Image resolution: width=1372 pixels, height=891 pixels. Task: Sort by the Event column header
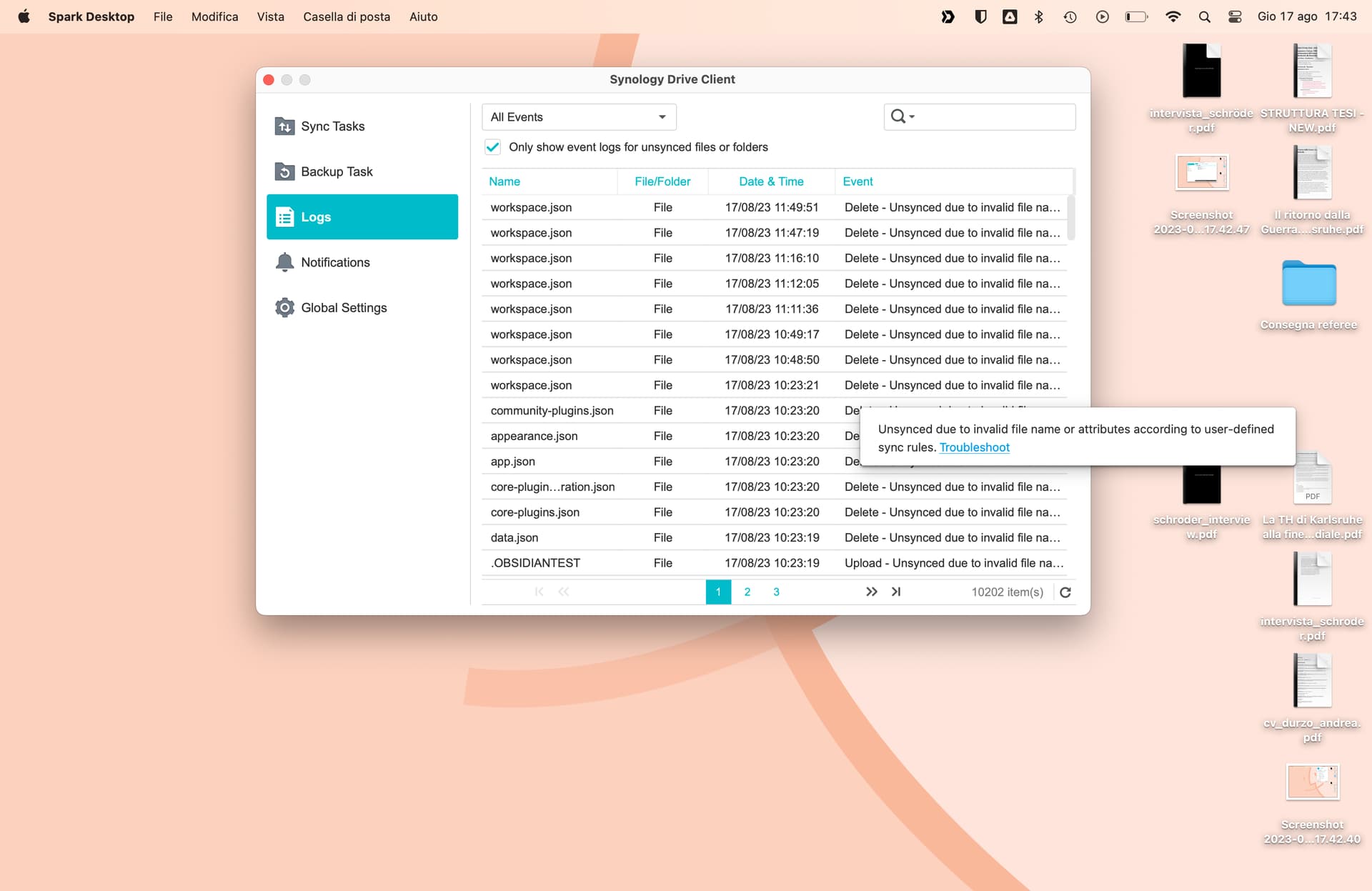pyautogui.click(x=953, y=181)
